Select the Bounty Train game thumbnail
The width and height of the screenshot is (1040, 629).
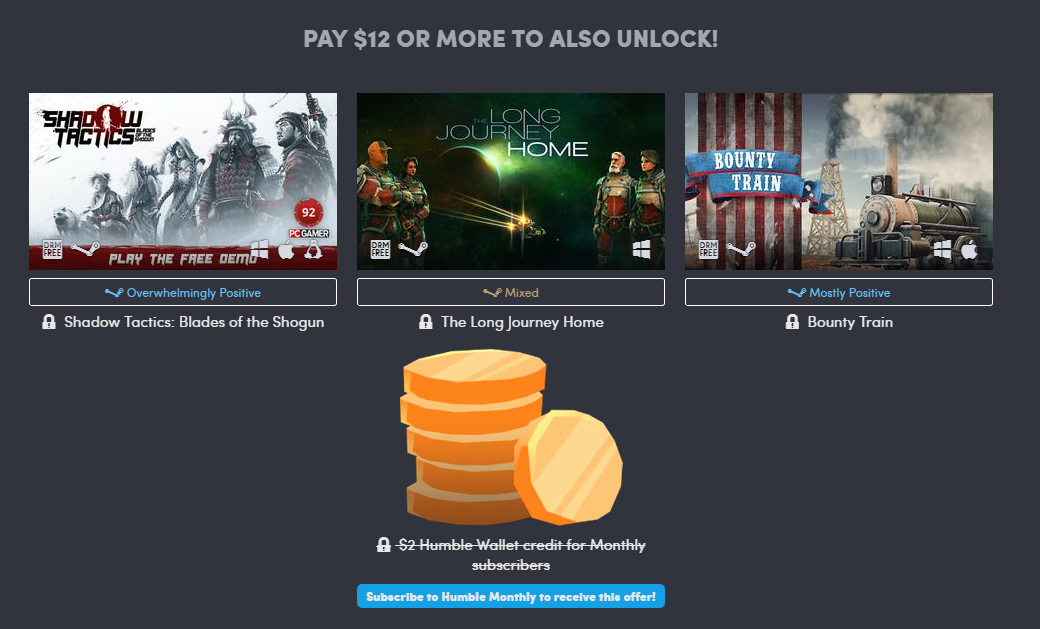(x=839, y=181)
